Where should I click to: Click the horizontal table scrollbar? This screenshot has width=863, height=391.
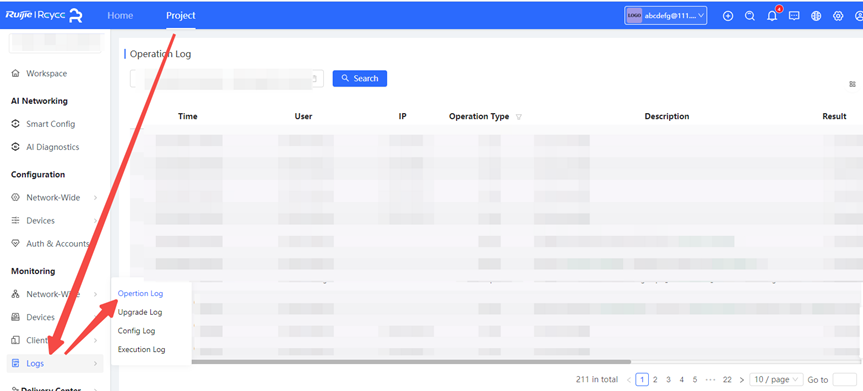[411, 362]
